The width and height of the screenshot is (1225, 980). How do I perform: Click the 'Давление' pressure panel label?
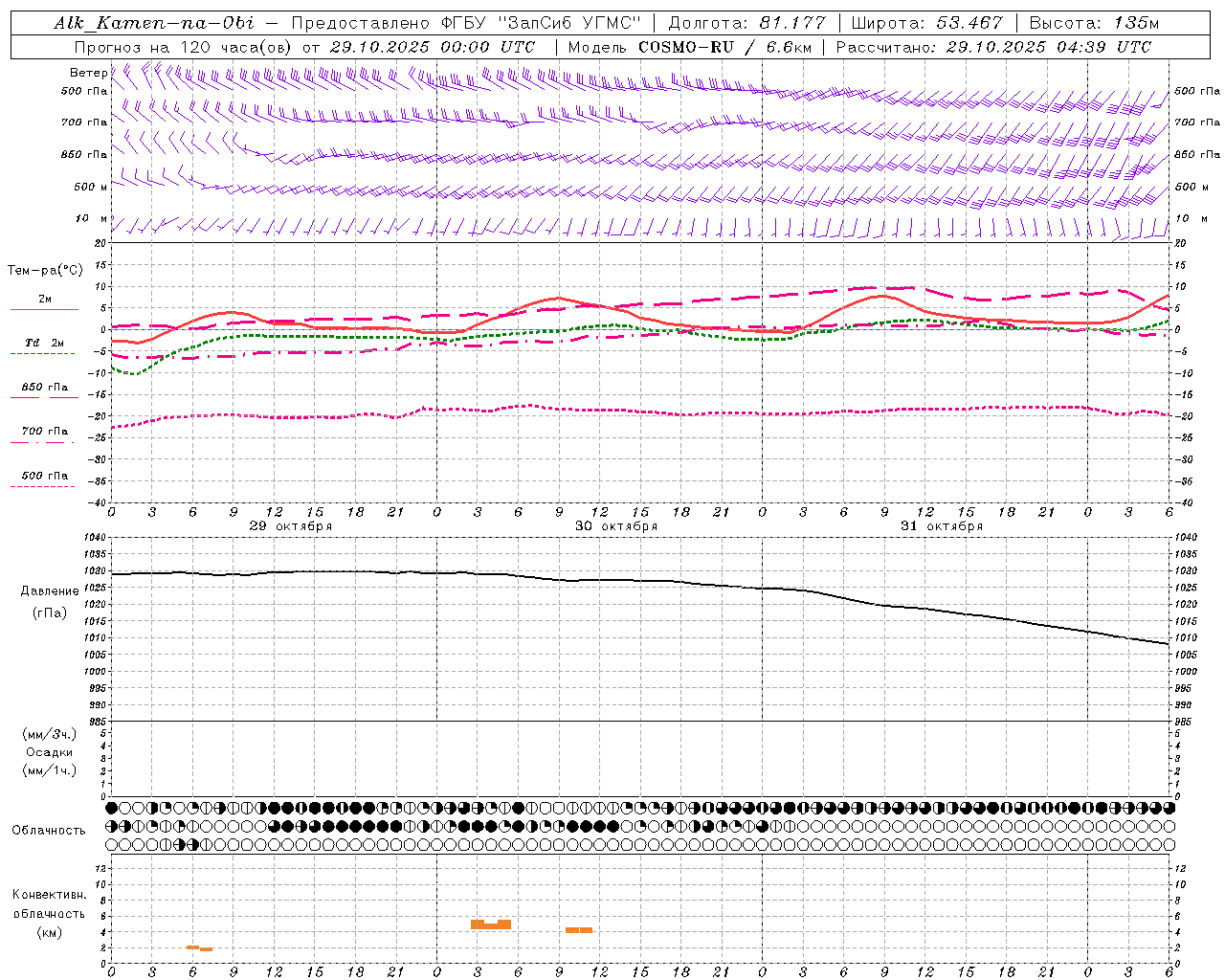(x=50, y=591)
